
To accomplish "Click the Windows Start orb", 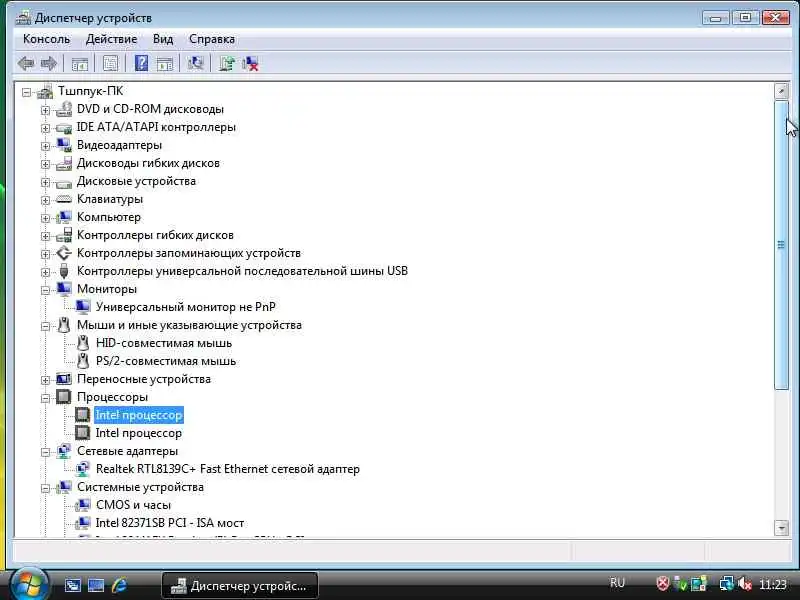I will [29, 584].
